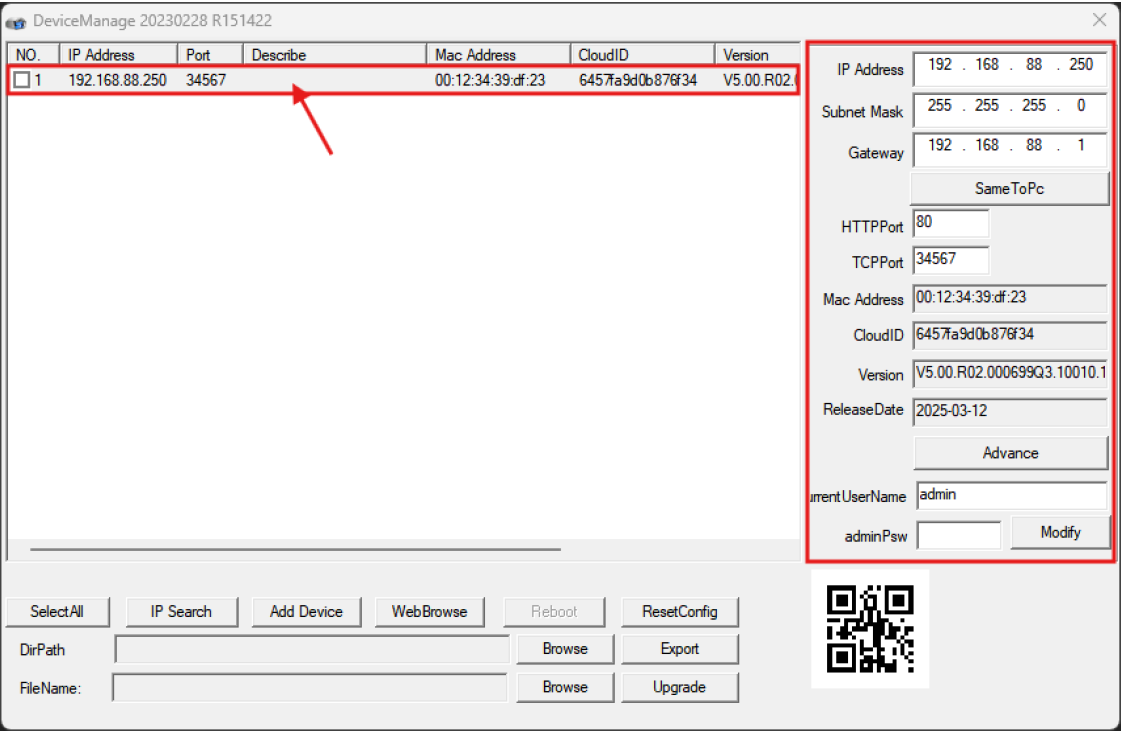Click the ResetConfig button
1122x732 pixels.
679,612
